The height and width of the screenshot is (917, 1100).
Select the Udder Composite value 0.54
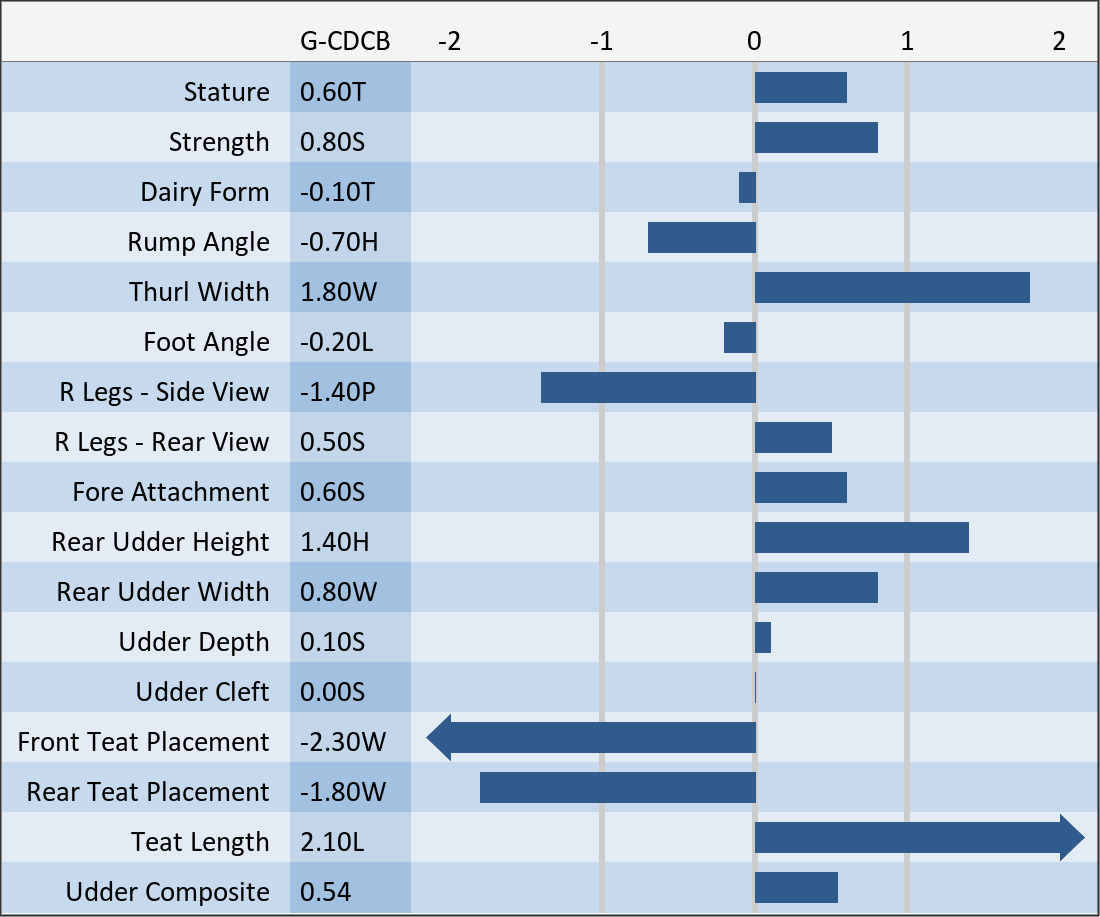pyautogui.click(x=326, y=892)
